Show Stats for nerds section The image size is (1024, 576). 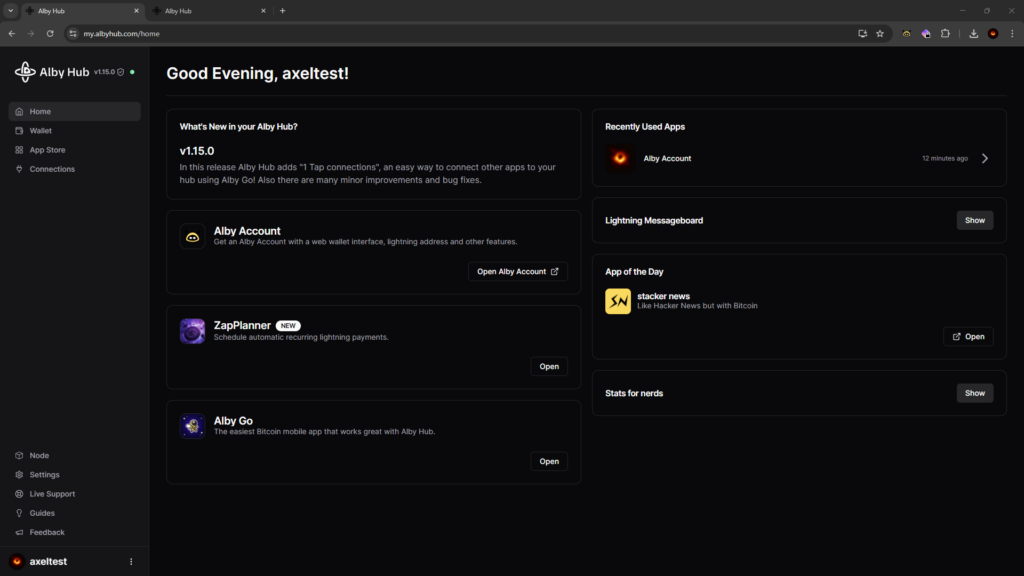coord(974,393)
